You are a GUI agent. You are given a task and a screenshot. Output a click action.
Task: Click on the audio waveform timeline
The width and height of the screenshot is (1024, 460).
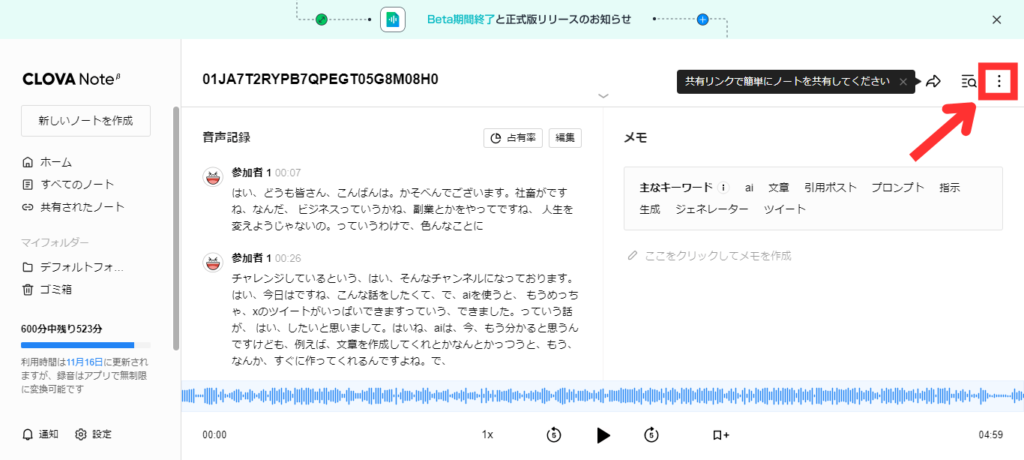pos(600,395)
